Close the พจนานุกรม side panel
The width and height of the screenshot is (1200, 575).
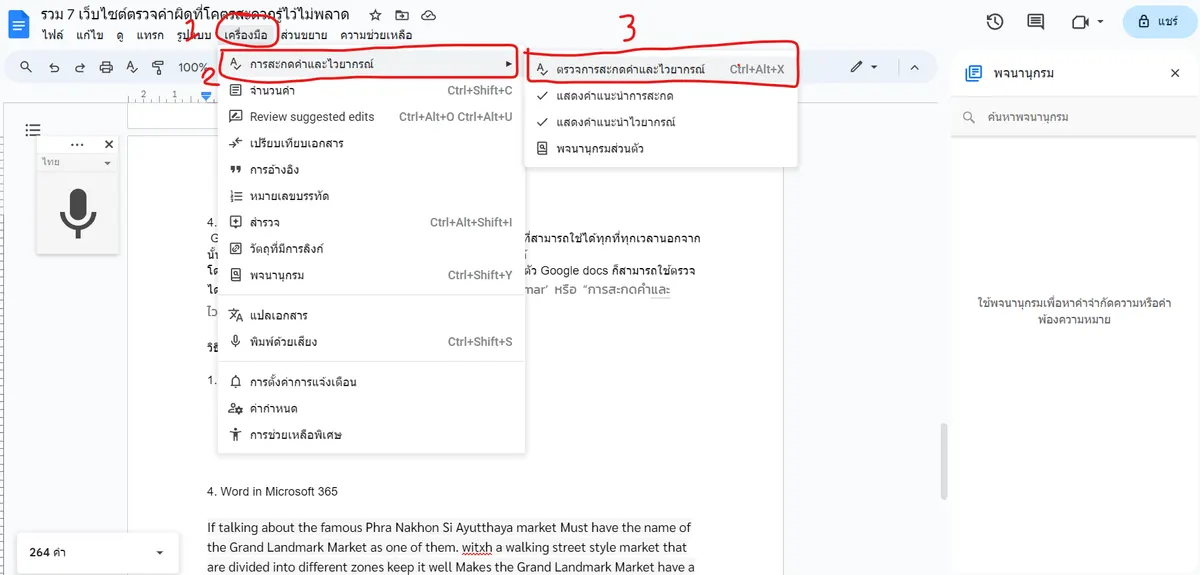pyautogui.click(x=1175, y=73)
